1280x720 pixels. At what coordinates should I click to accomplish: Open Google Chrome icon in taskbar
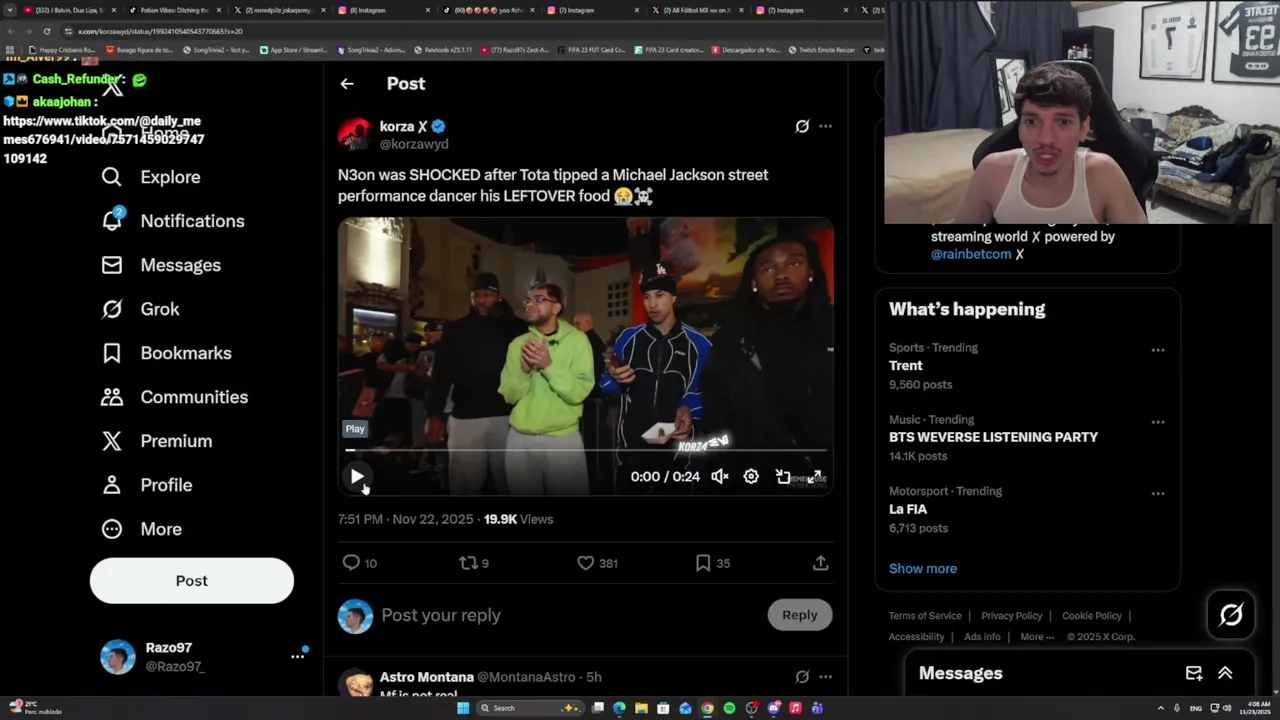click(x=707, y=708)
